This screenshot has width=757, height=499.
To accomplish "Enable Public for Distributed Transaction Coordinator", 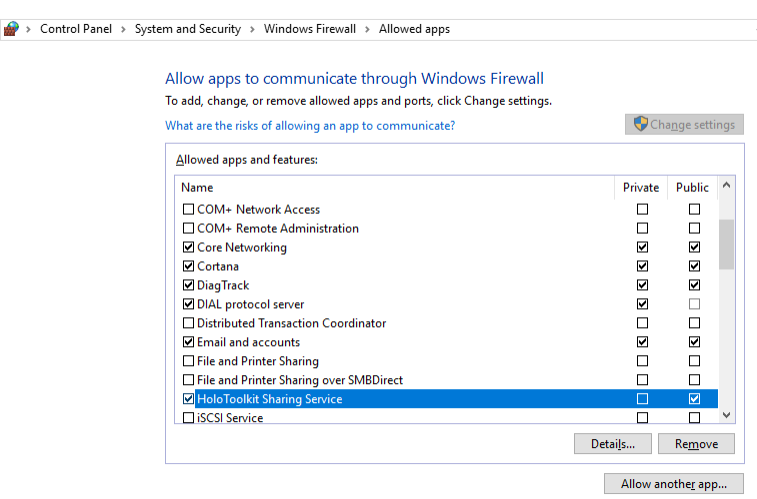I will [x=694, y=323].
